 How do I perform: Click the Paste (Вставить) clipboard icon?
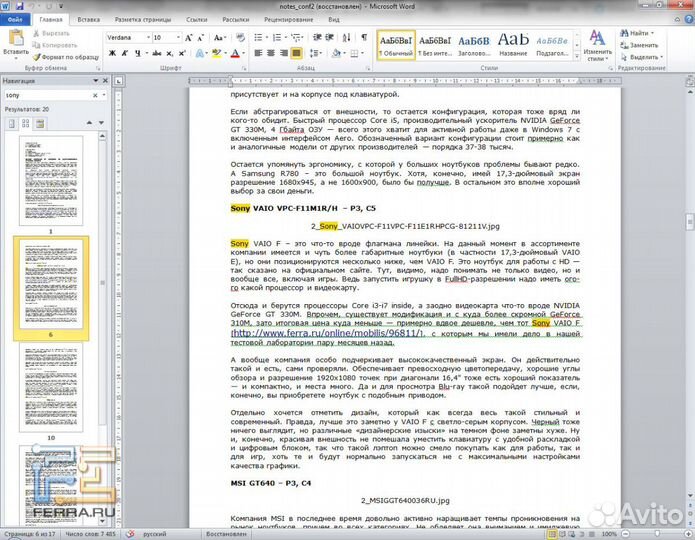16,38
